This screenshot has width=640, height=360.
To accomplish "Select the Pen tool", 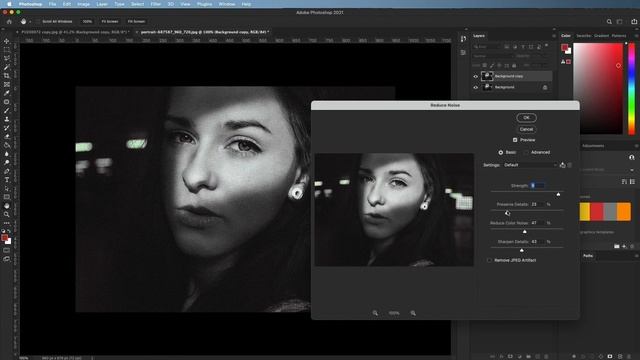I will click(x=7, y=171).
